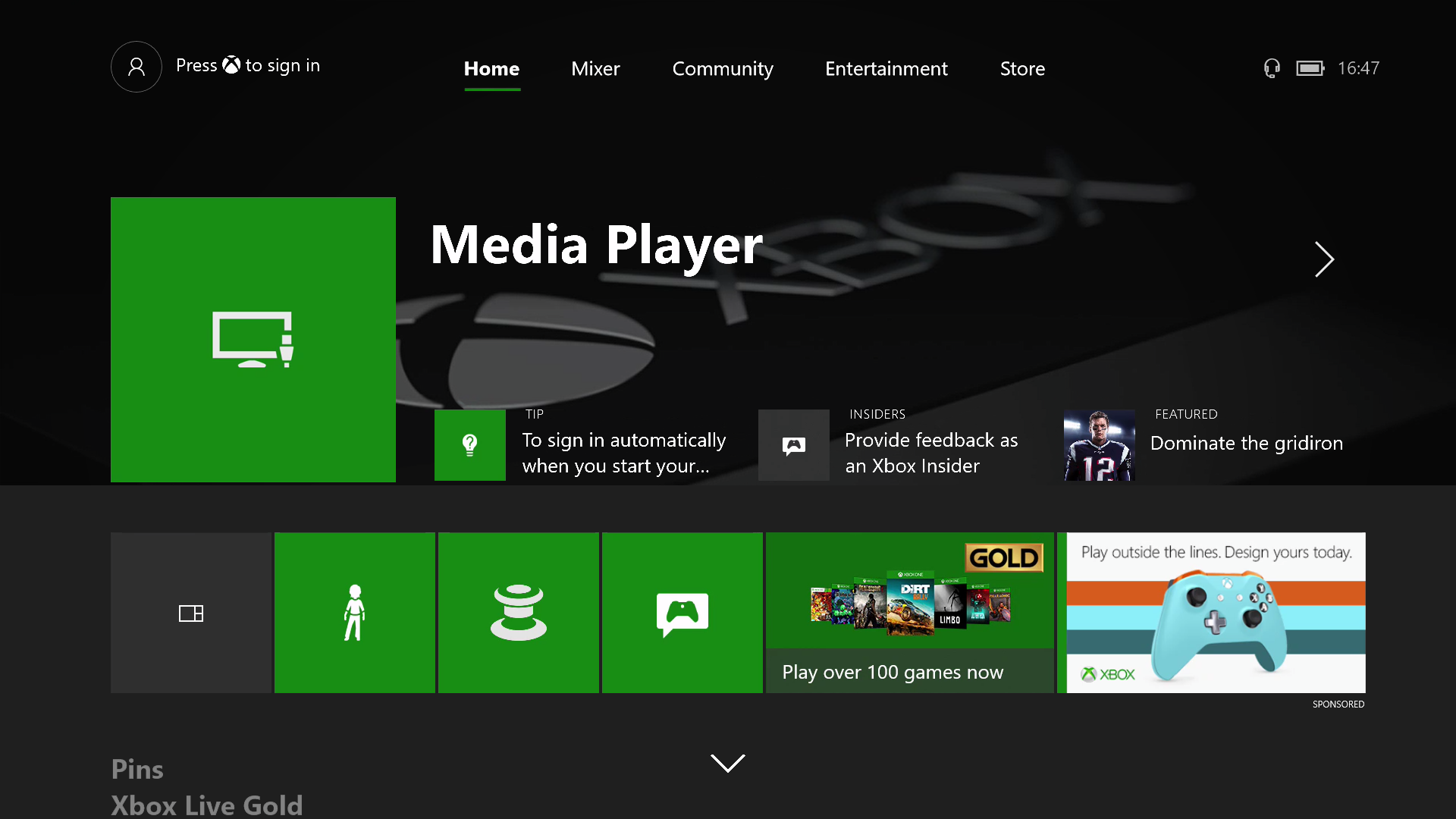Viewport: 1456px width, 819px height.
Task: Click the sign-in profile avatar circle
Action: point(136,67)
